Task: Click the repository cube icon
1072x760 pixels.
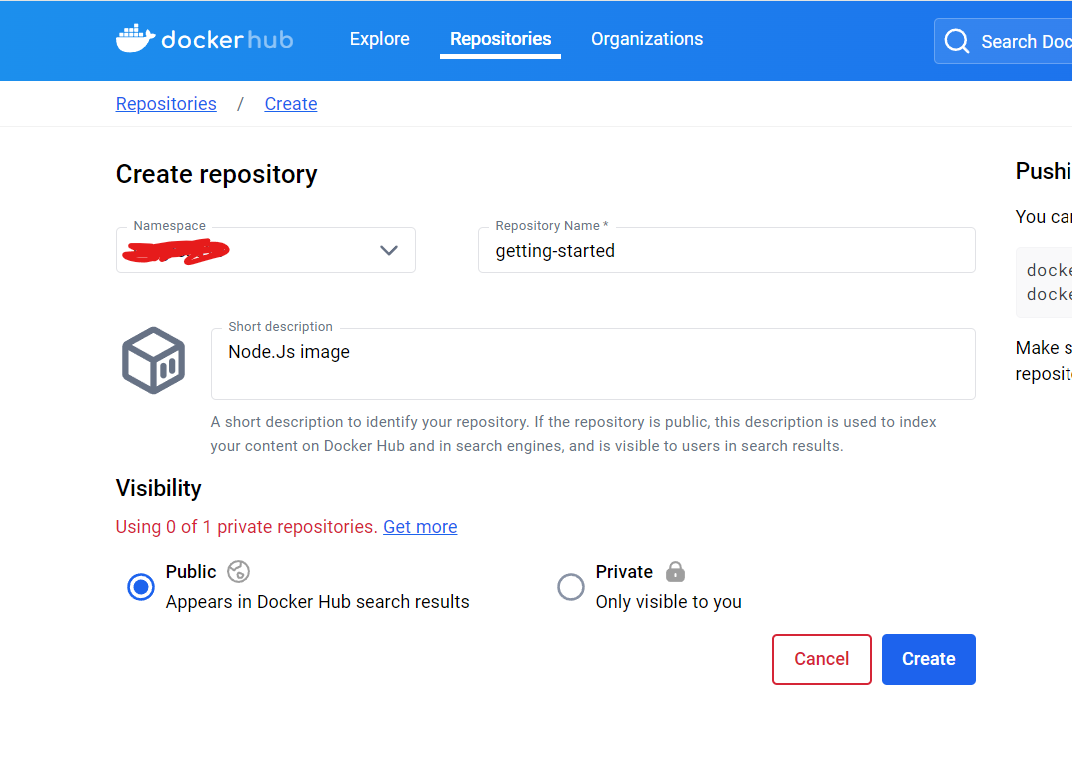Action: [154, 360]
